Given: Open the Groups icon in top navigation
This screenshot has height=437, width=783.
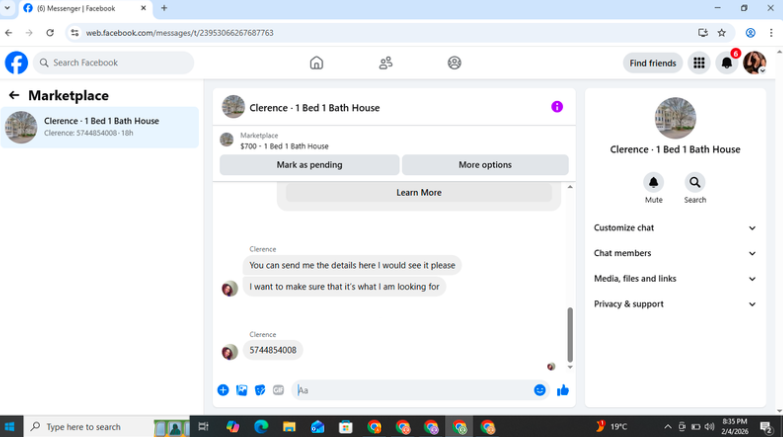Looking at the screenshot, I should 454,63.
